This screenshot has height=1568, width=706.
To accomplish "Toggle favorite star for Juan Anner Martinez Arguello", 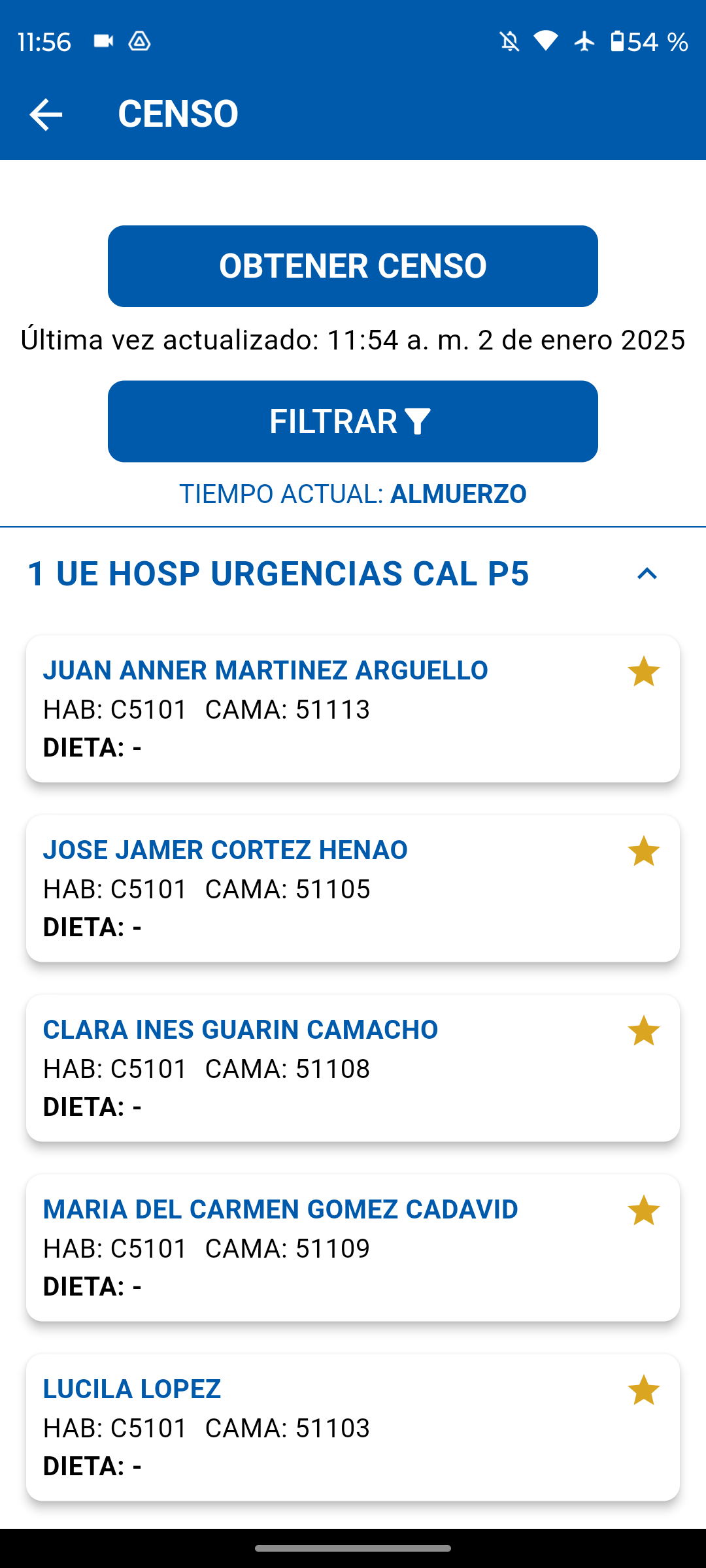I will (x=643, y=672).
